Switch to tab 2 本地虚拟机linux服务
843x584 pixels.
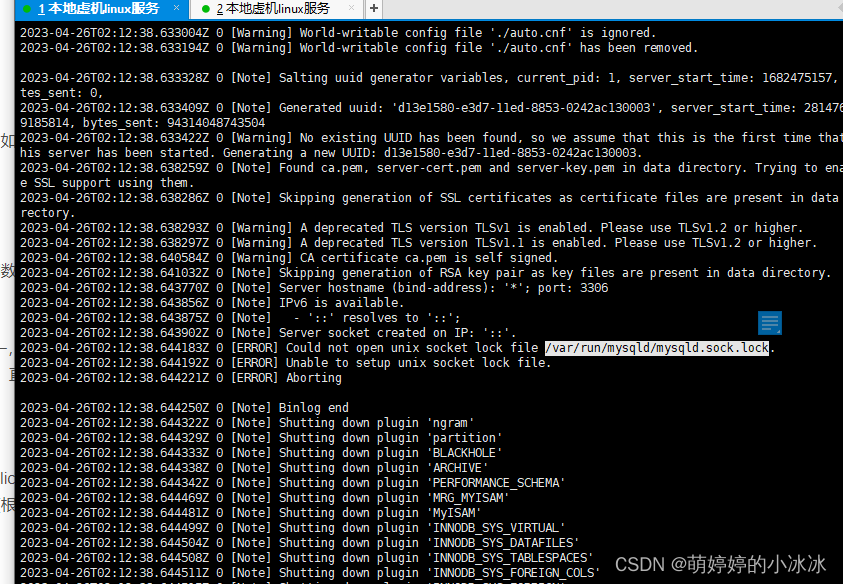point(265,9)
